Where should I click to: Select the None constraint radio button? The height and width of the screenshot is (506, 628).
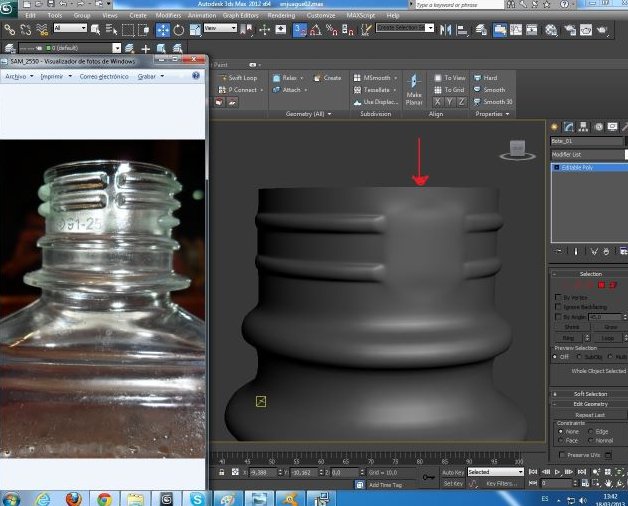(x=561, y=431)
